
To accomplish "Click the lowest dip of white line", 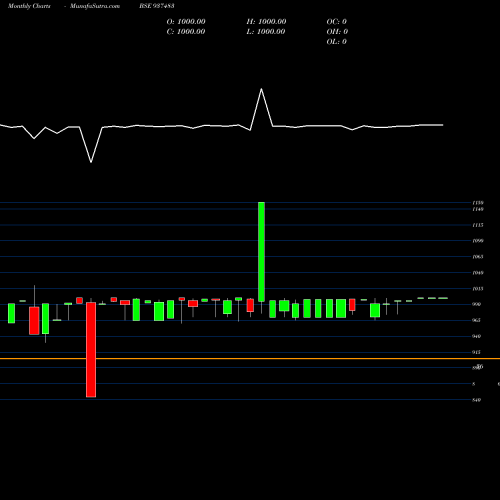I will point(91,162).
